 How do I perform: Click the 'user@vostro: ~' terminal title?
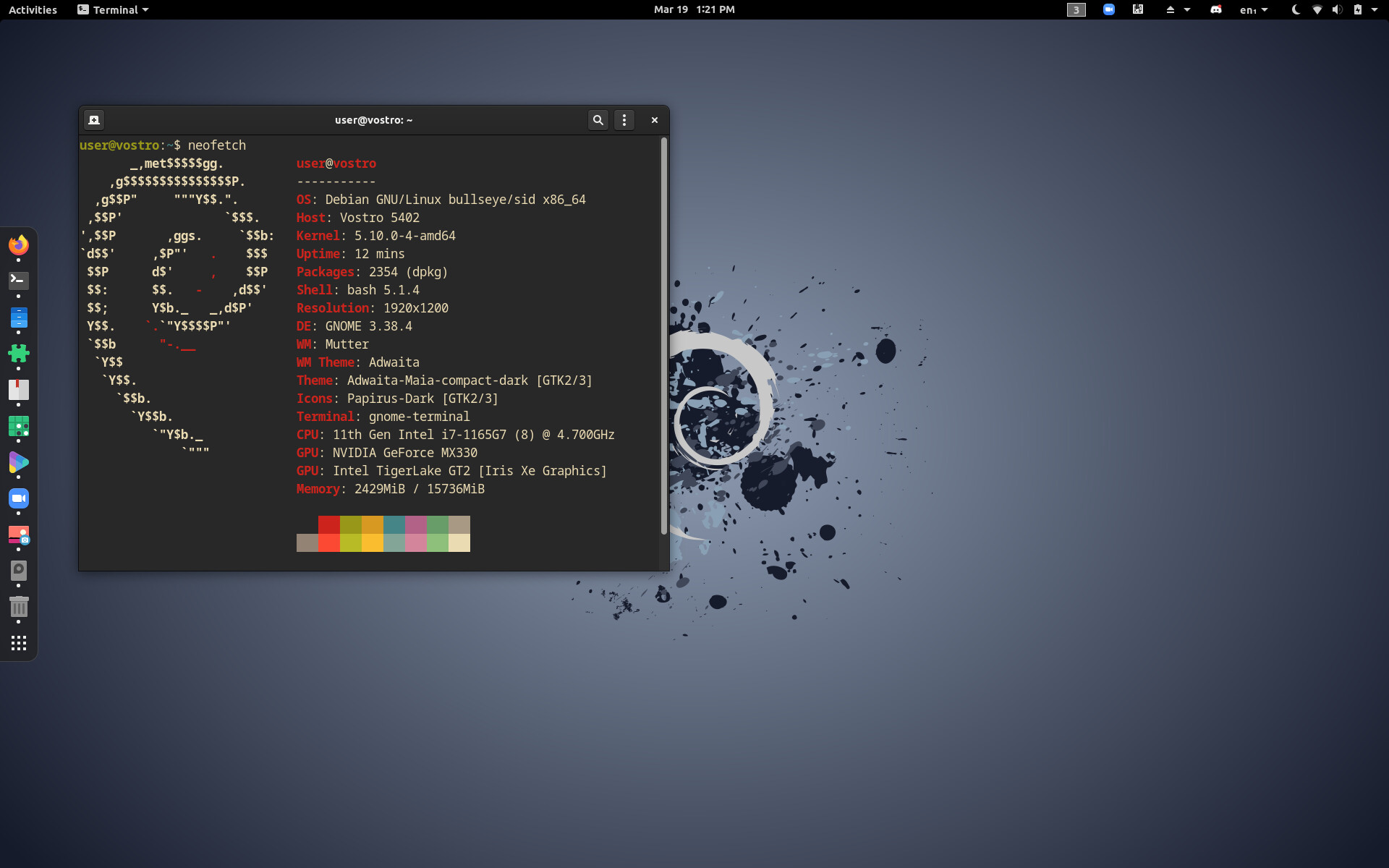pos(373,120)
